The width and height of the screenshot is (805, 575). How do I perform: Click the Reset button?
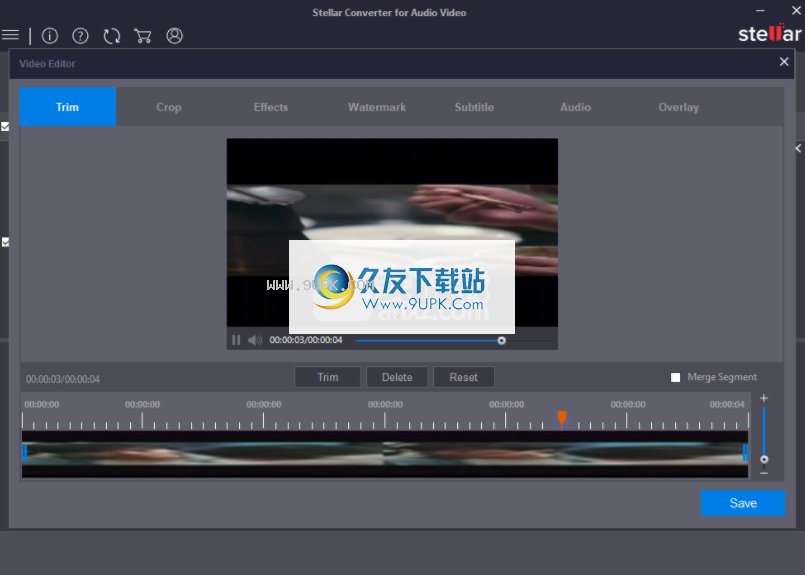tap(464, 377)
